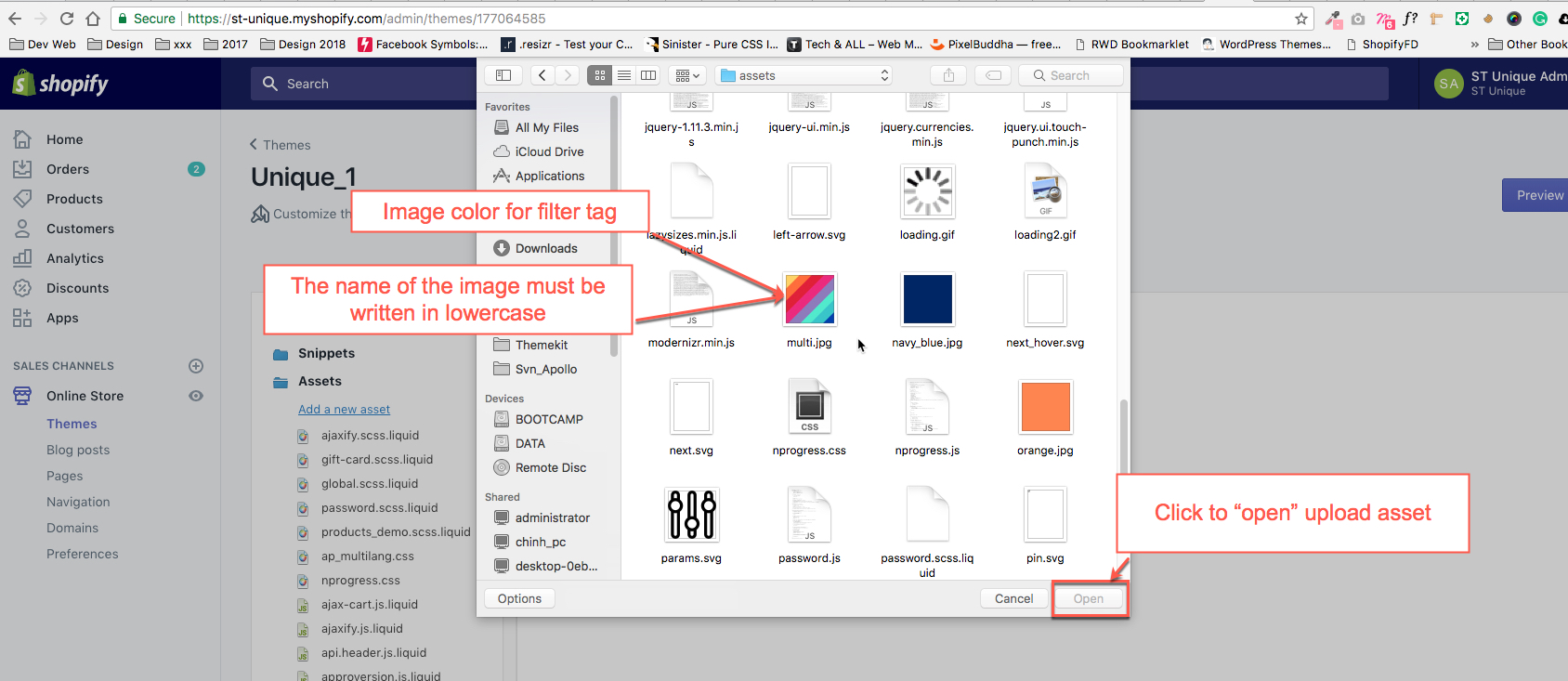Screen dimensions: 1568x681
Task: Click Add a new asset link
Action: 344,409
